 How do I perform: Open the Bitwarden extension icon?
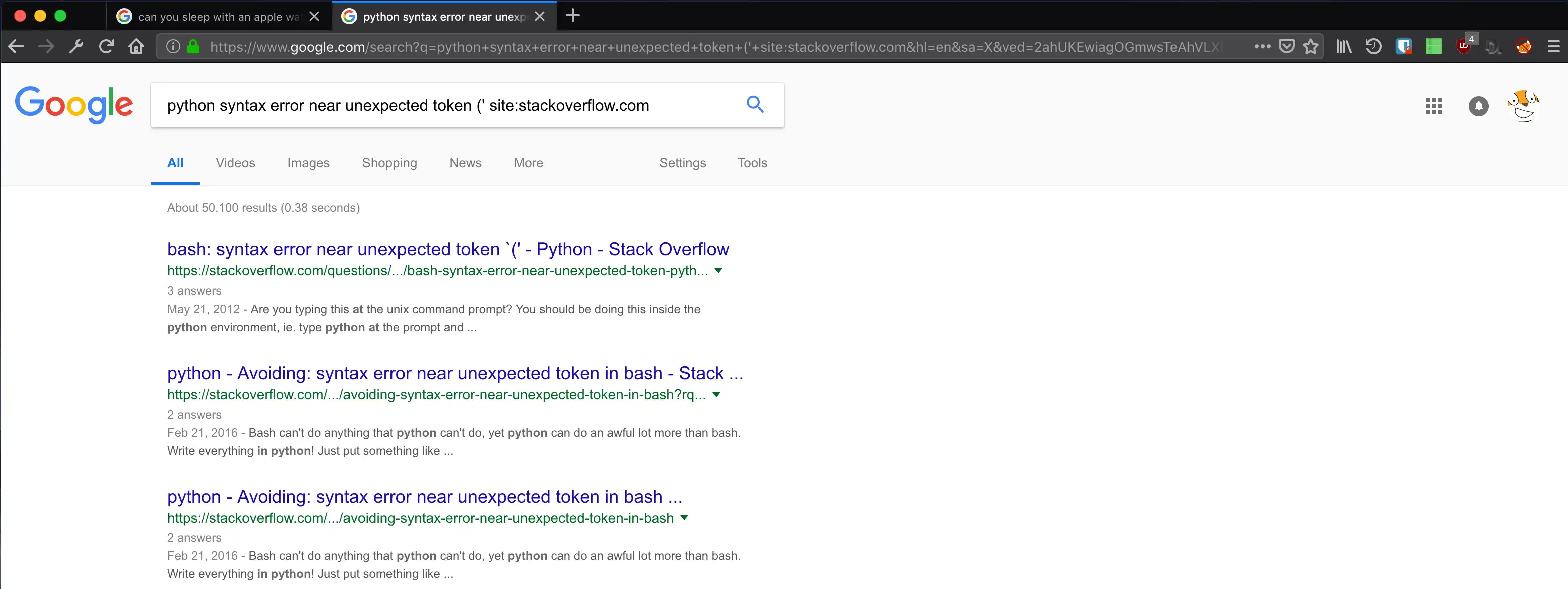[1403, 46]
